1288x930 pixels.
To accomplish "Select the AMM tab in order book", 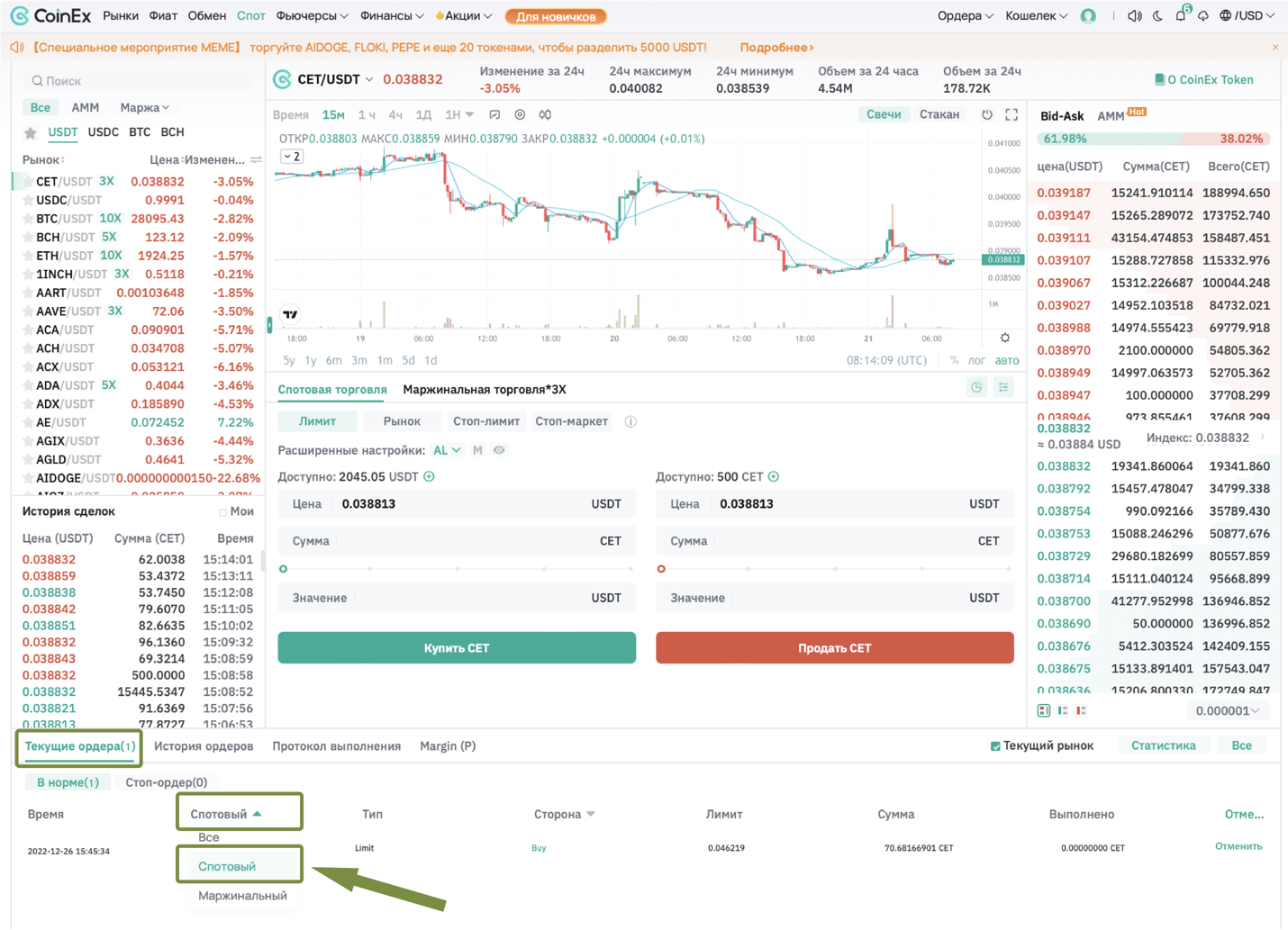I will click(1111, 116).
